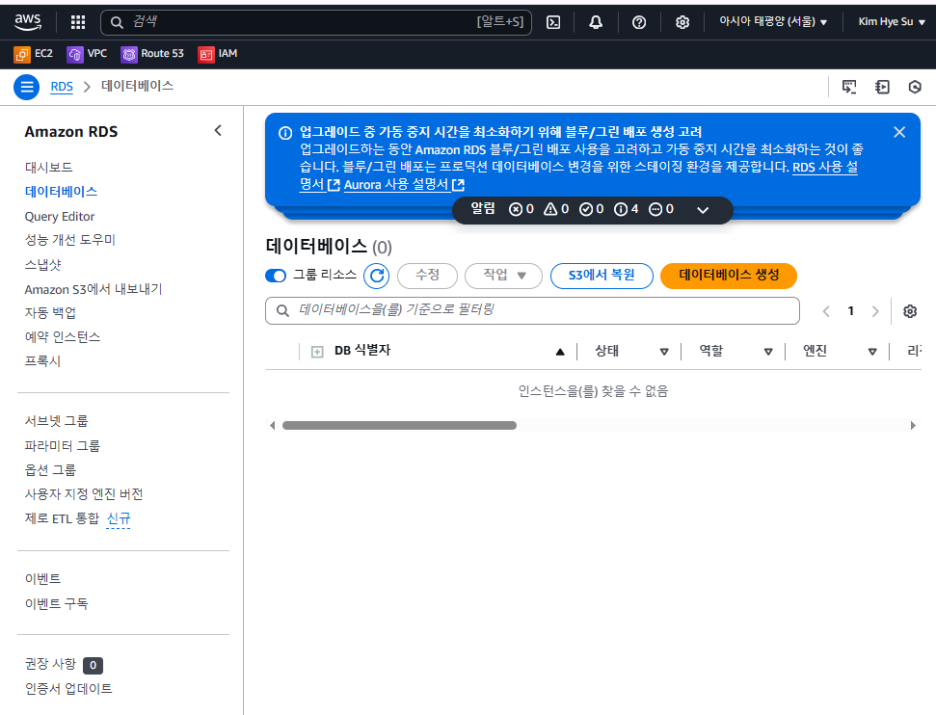Screen dimensions: 936x715
Task: Toggle the 그룹 리소스 switch
Action: coord(276,275)
